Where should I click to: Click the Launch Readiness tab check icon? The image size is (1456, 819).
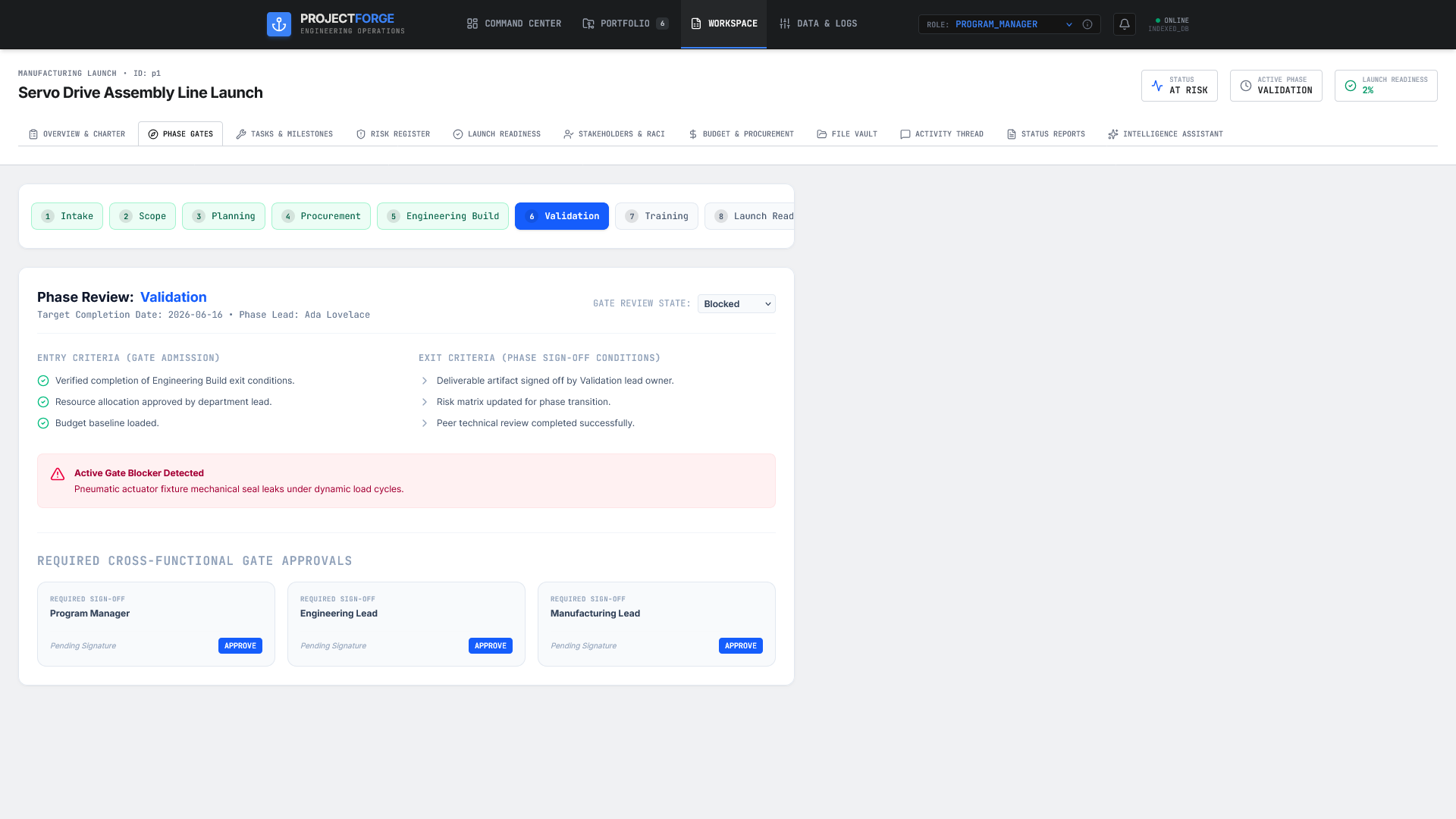[458, 134]
